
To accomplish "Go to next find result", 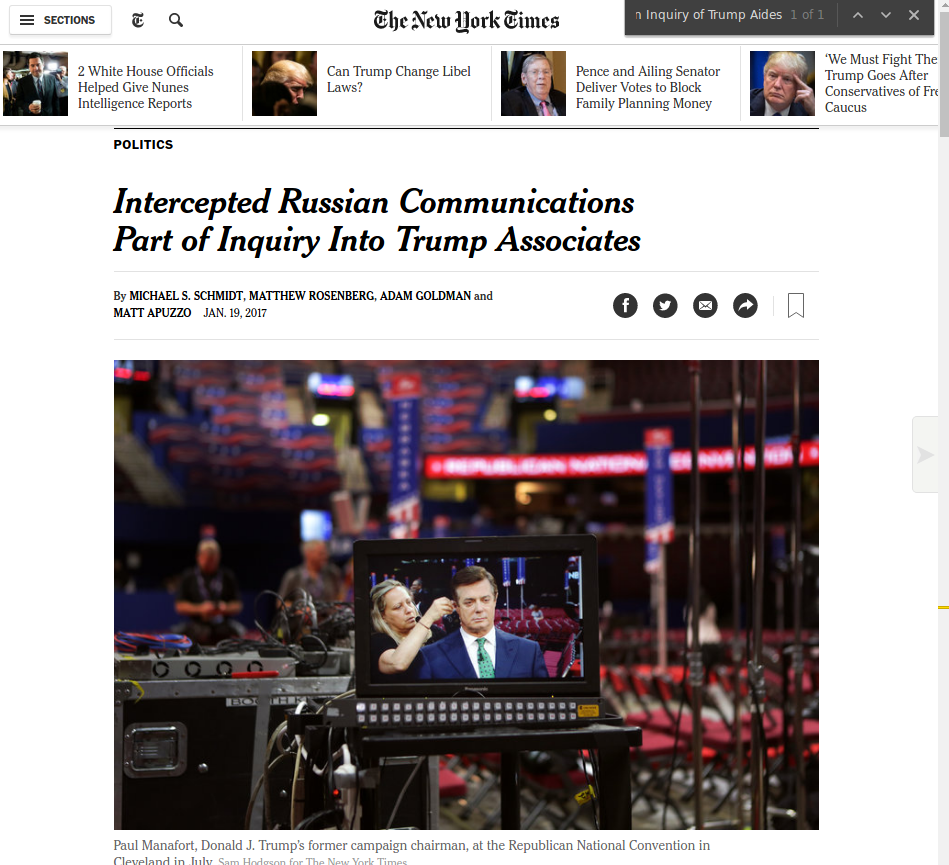I will click(885, 15).
